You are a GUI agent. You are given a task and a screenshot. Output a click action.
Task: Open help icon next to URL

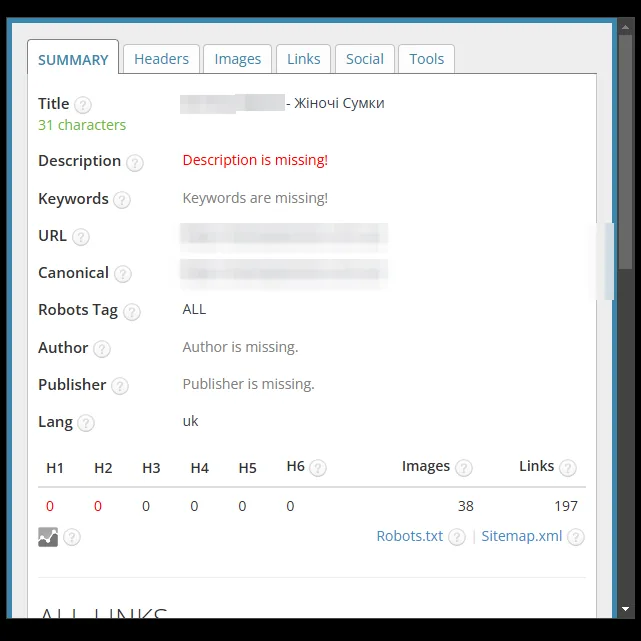coord(81,237)
